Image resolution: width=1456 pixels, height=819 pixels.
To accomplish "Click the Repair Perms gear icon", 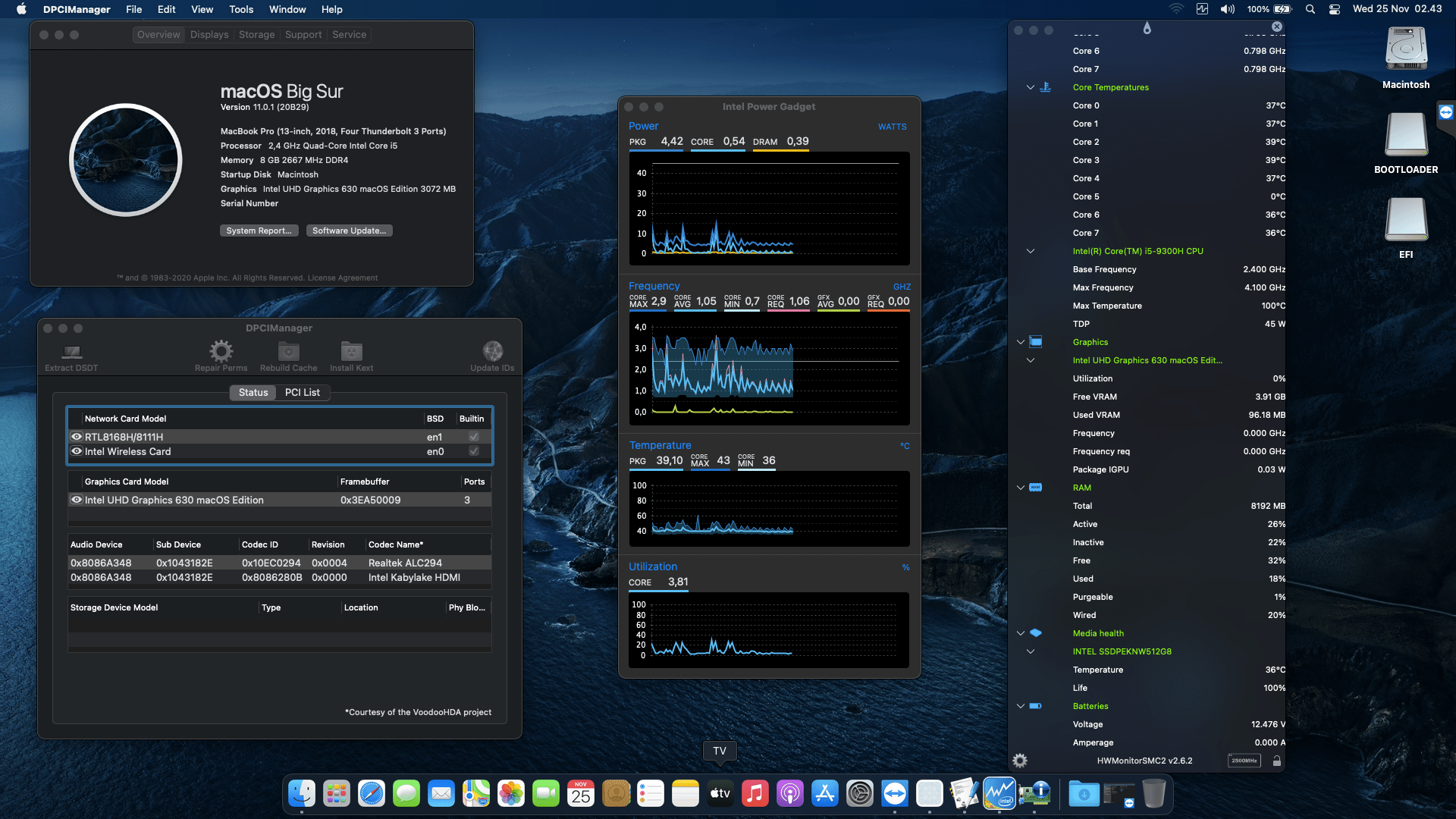I will (221, 350).
